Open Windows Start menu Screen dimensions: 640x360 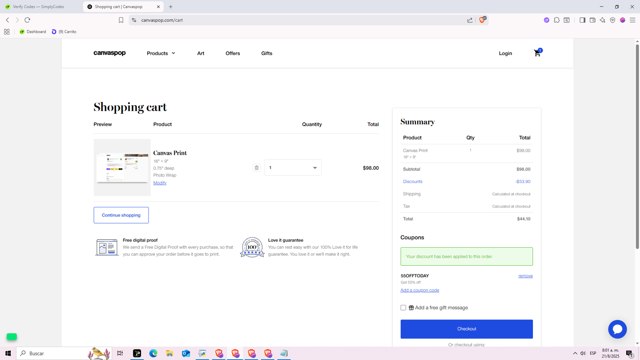point(8,353)
